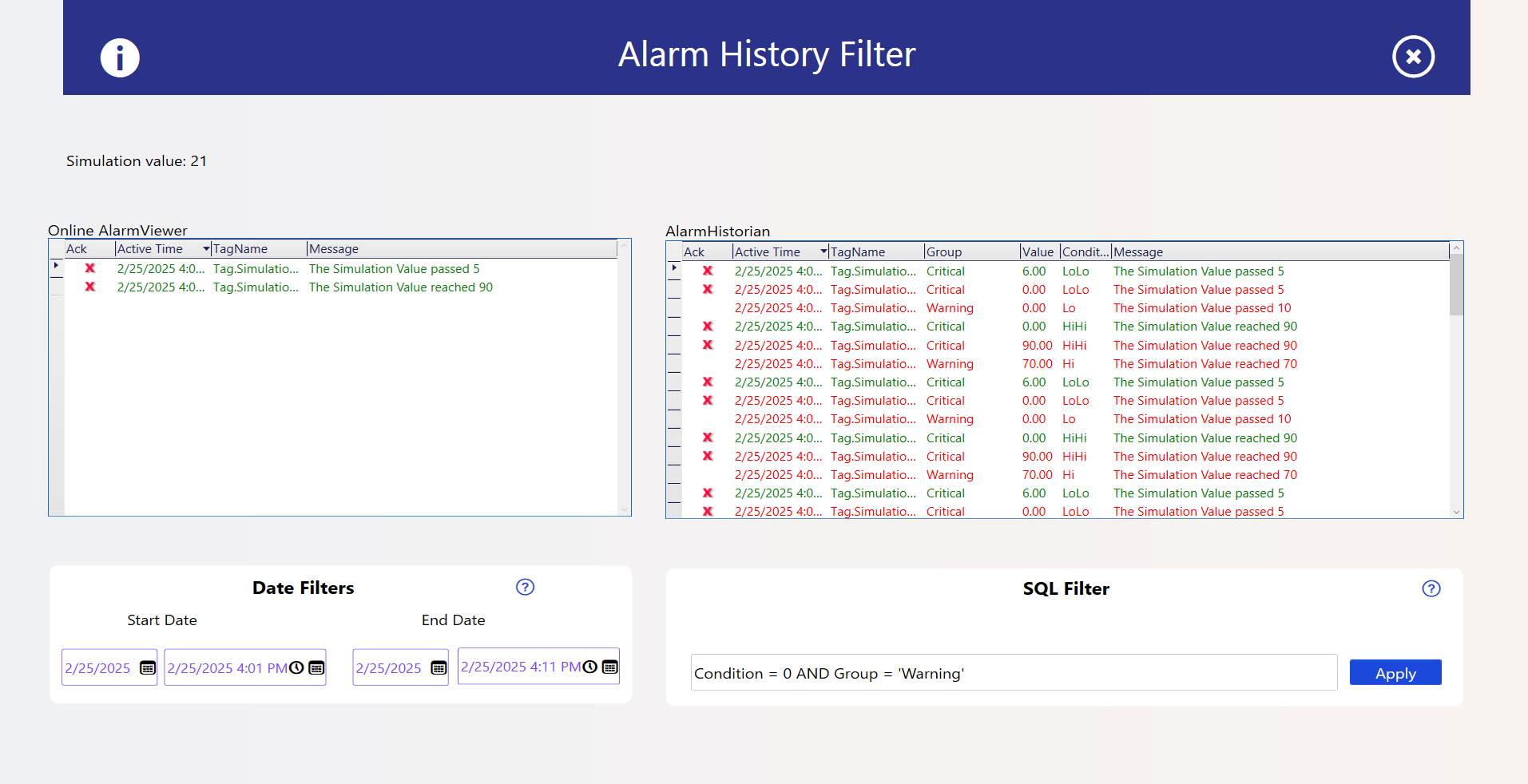Open calendar on 4:11 PM date-time field
Image resolution: width=1528 pixels, height=784 pixels.
tap(610, 667)
